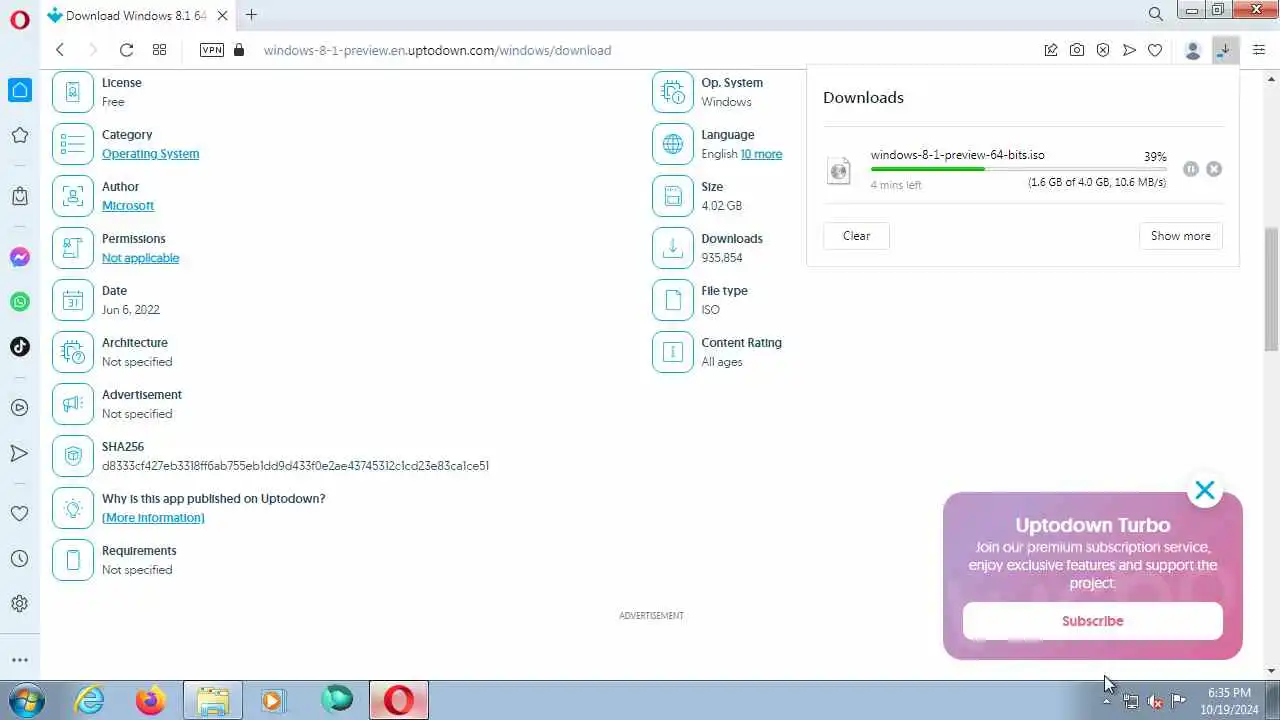The height and width of the screenshot is (720, 1280).
Task: Show 10 more languages
Action: (761, 154)
